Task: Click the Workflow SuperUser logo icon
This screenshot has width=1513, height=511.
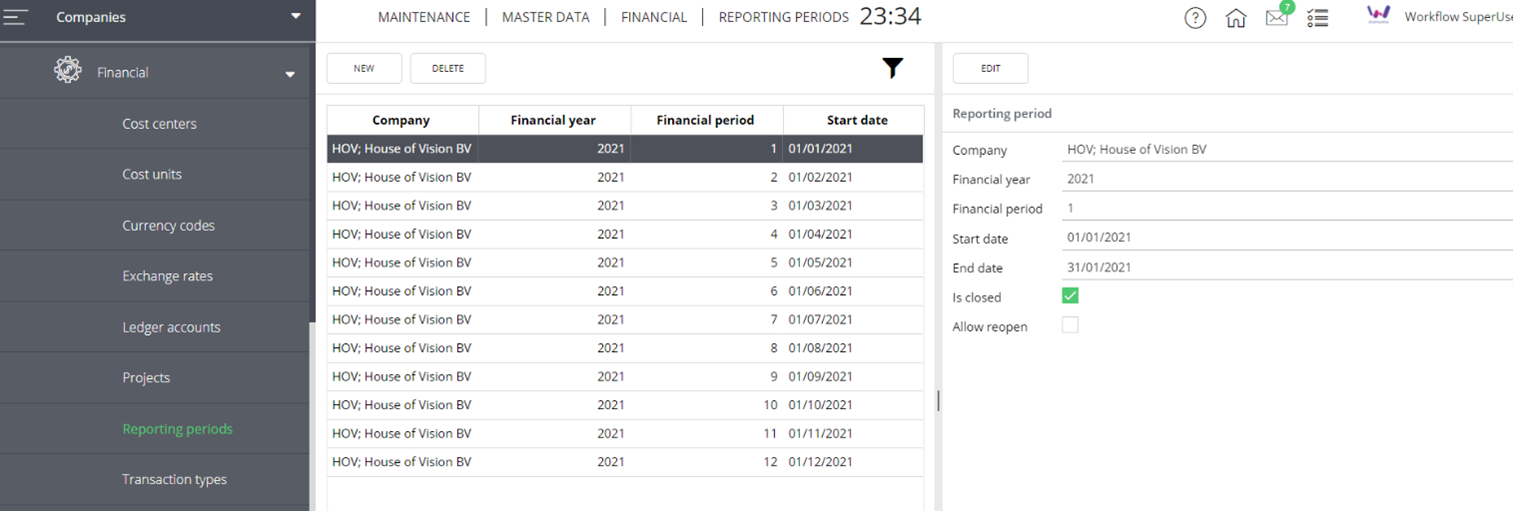Action: 1378,15
